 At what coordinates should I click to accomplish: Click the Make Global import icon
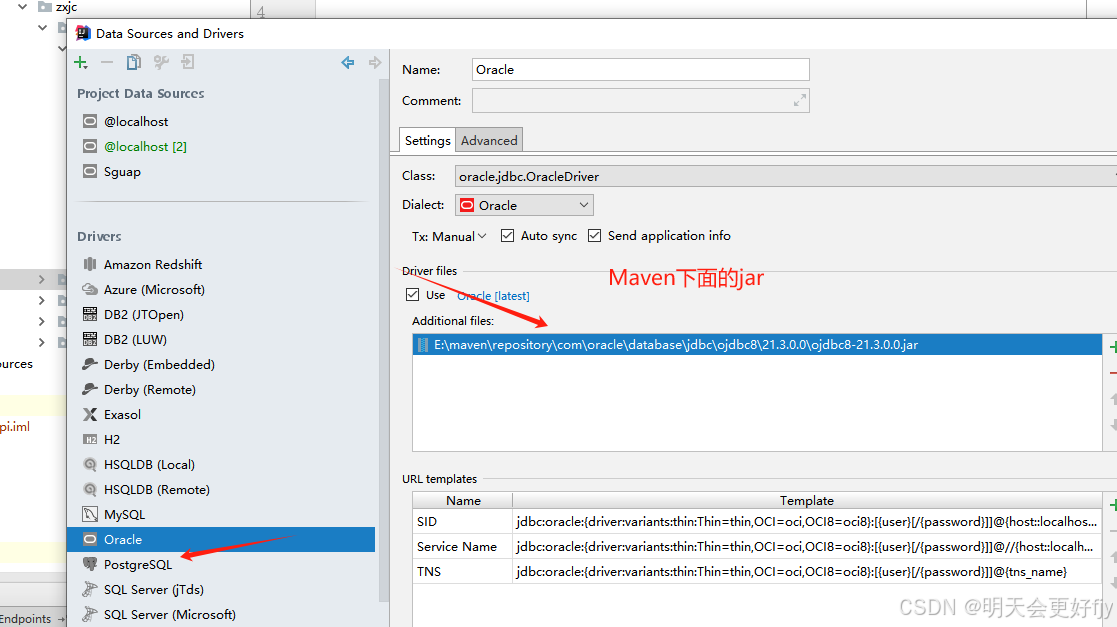pyautogui.click(x=187, y=63)
